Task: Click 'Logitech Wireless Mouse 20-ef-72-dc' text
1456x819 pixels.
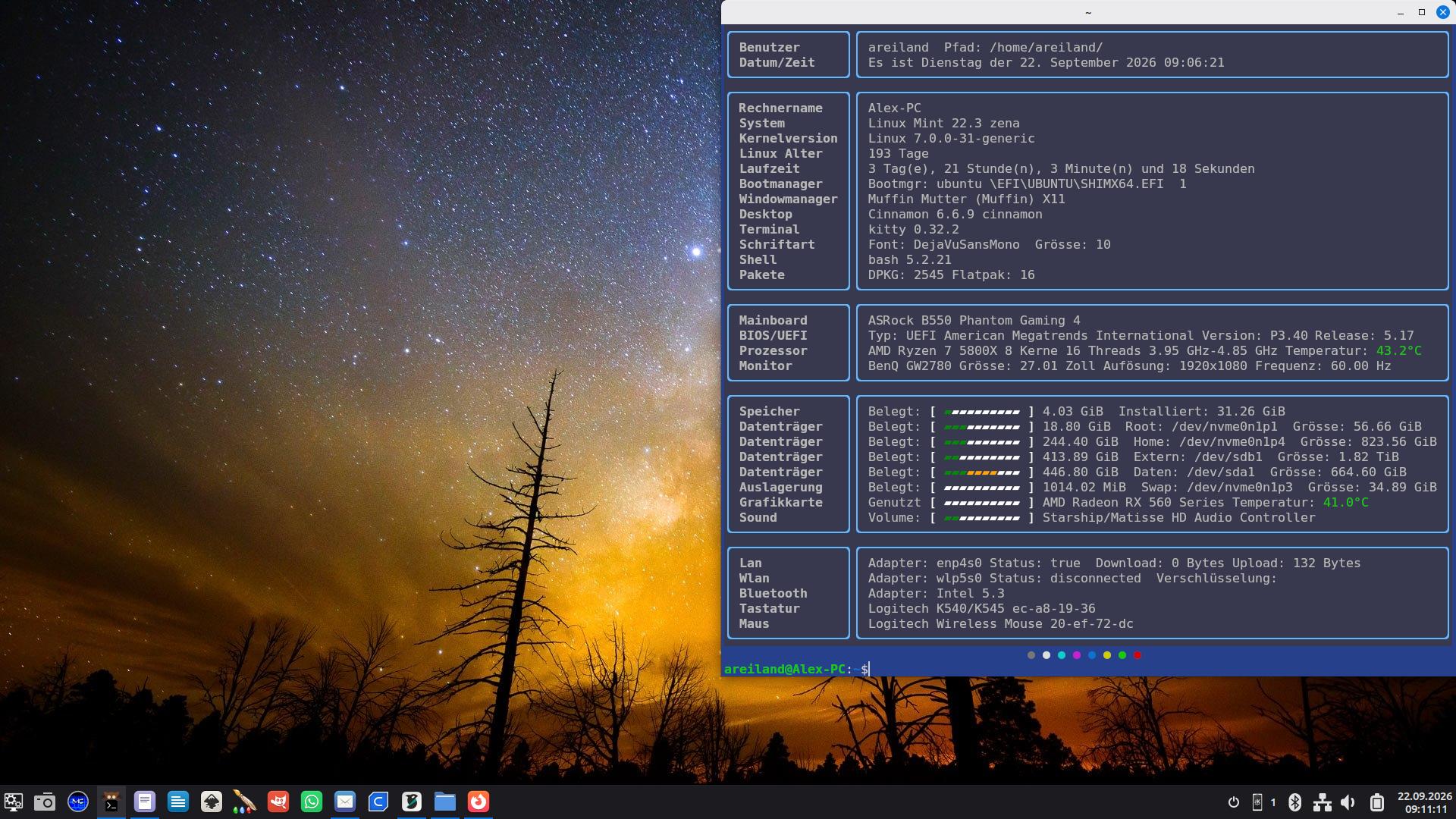Action: pyautogui.click(x=1001, y=623)
